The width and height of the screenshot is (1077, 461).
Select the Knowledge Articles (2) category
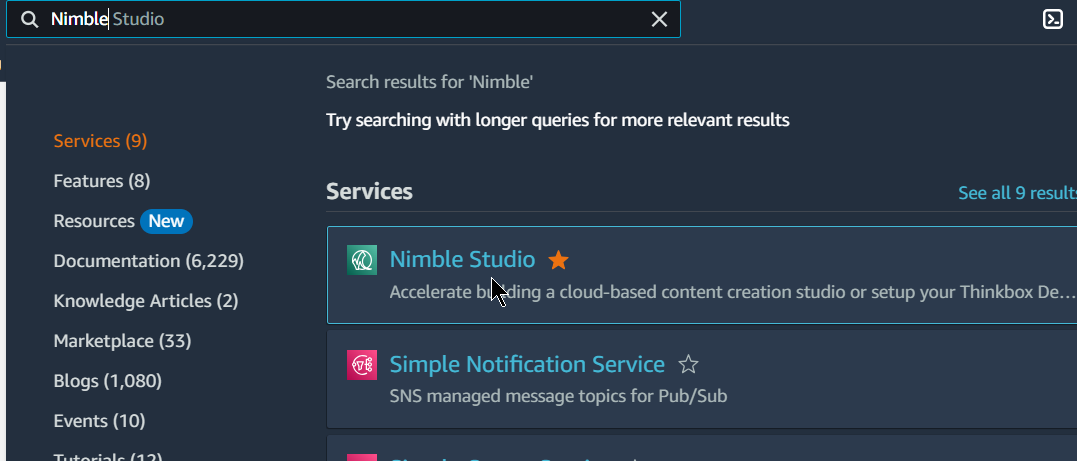146,301
